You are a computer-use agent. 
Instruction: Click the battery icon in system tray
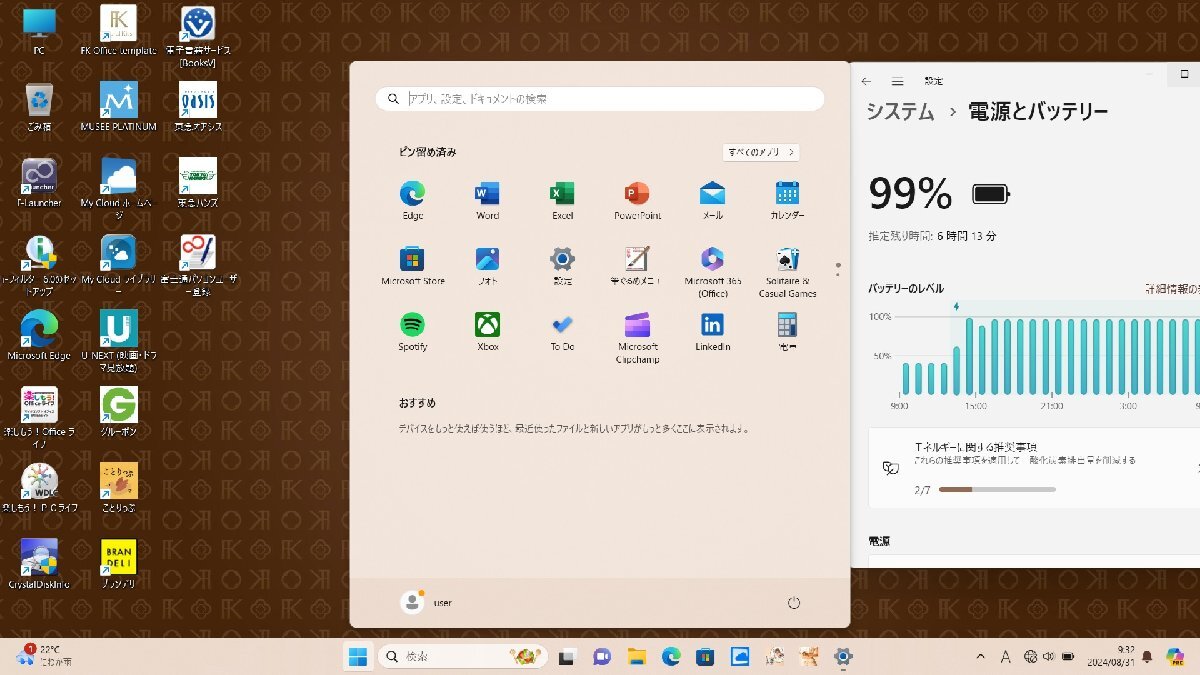click(1068, 656)
